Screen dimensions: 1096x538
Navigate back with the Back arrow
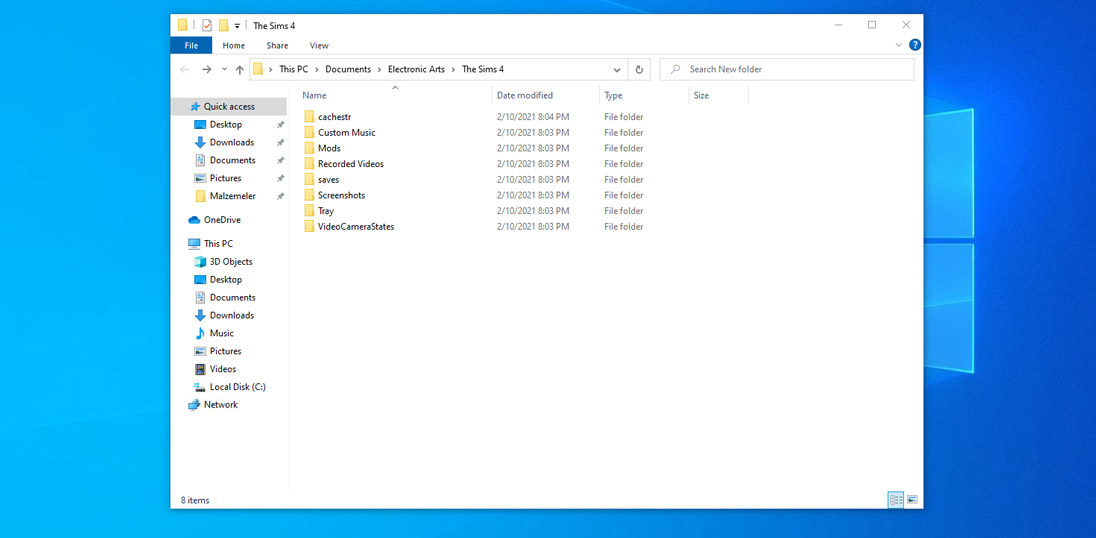(x=185, y=69)
